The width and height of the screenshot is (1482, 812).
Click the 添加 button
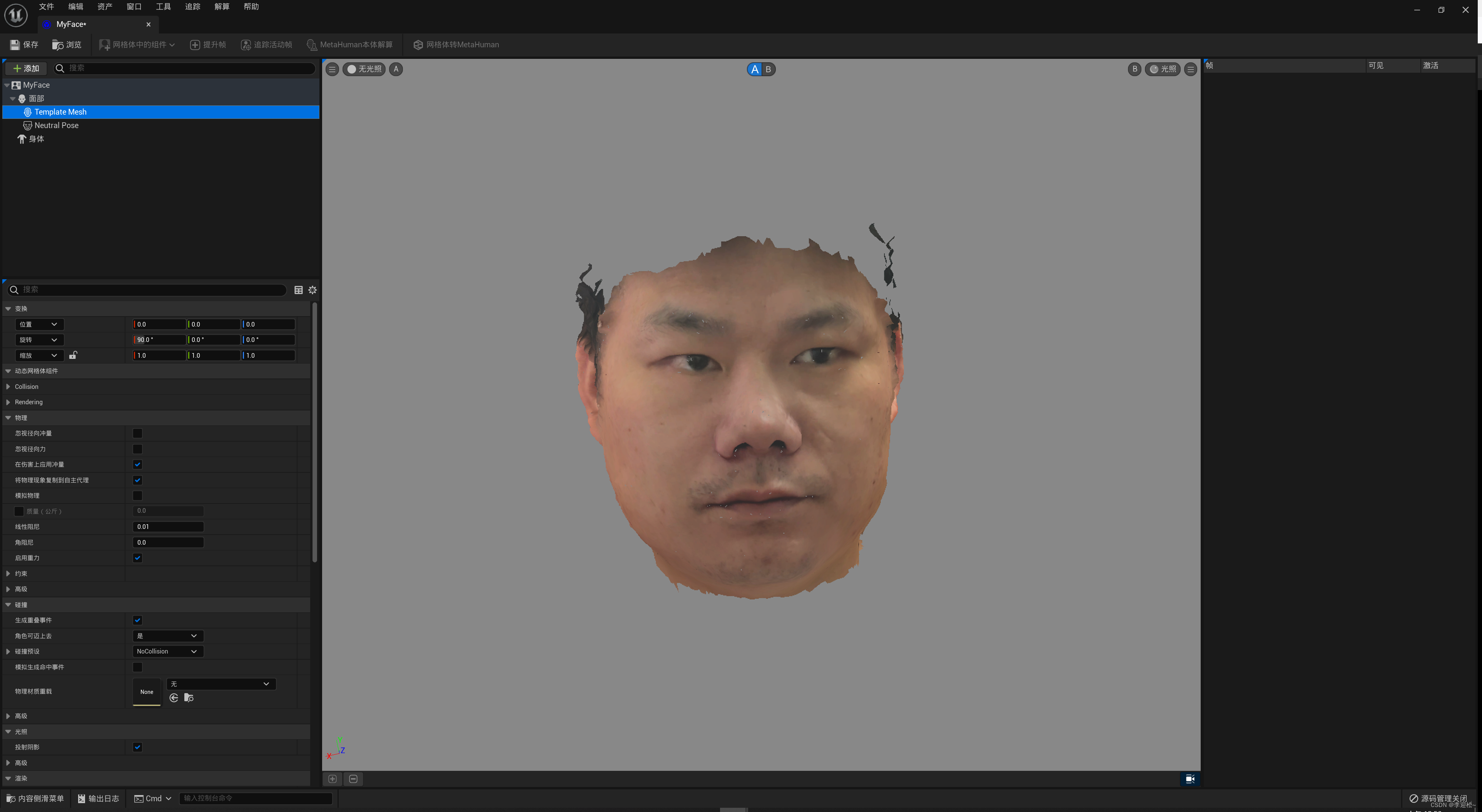(26, 68)
